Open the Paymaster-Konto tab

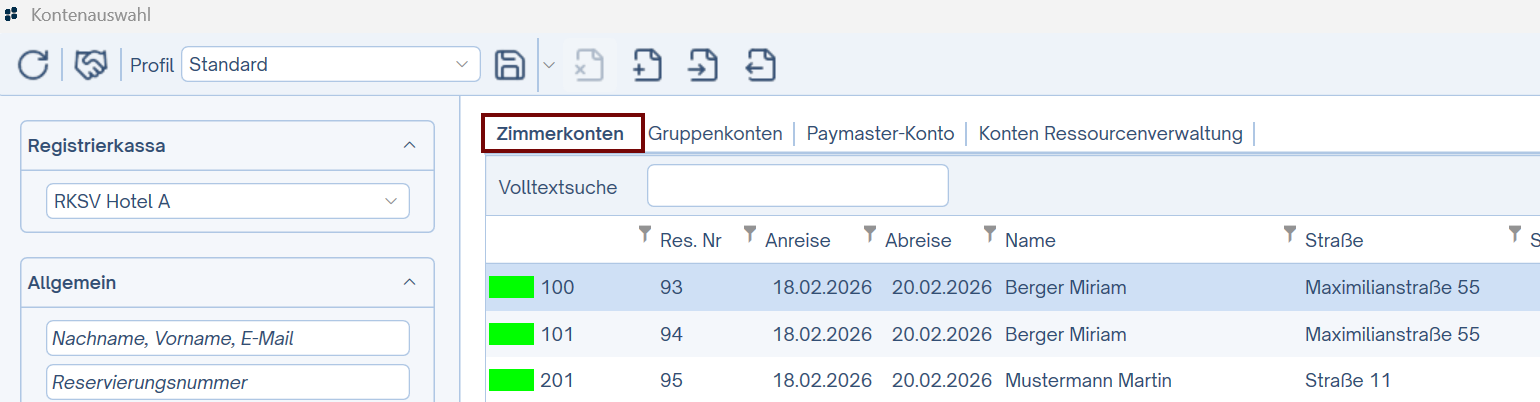pyautogui.click(x=880, y=134)
